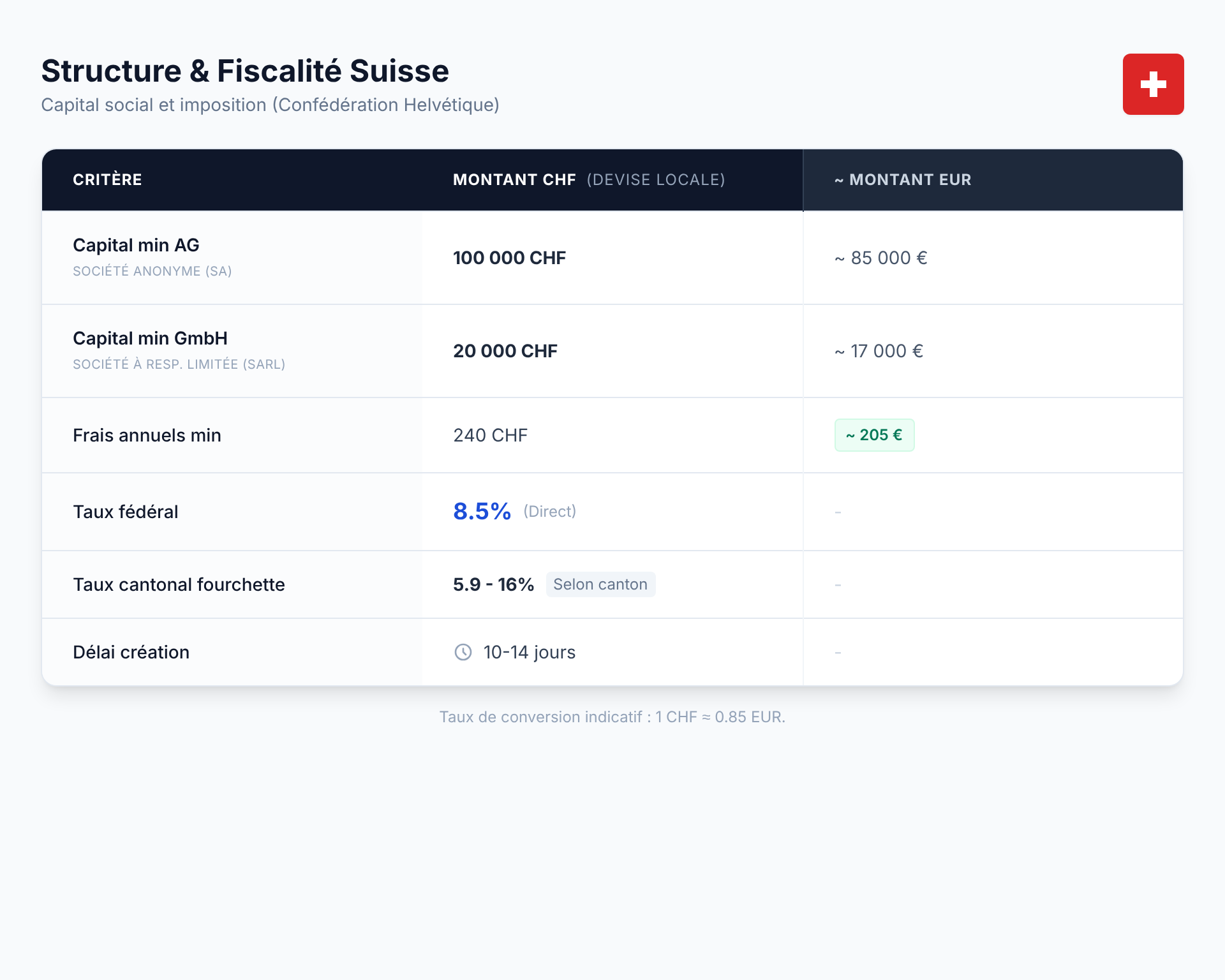Click the Capital min AG row label
The width and height of the screenshot is (1225, 980).
point(136,246)
